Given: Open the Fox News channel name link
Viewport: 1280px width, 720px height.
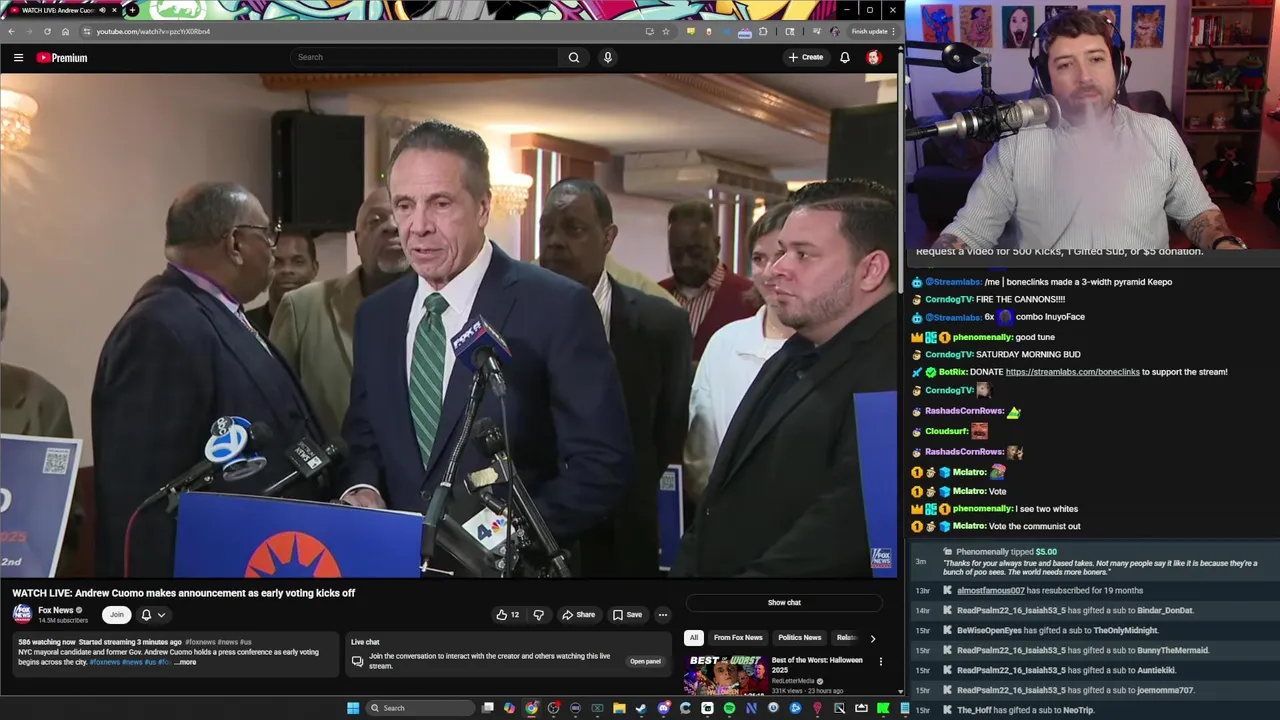Looking at the screenshot, I should [55, 610].
